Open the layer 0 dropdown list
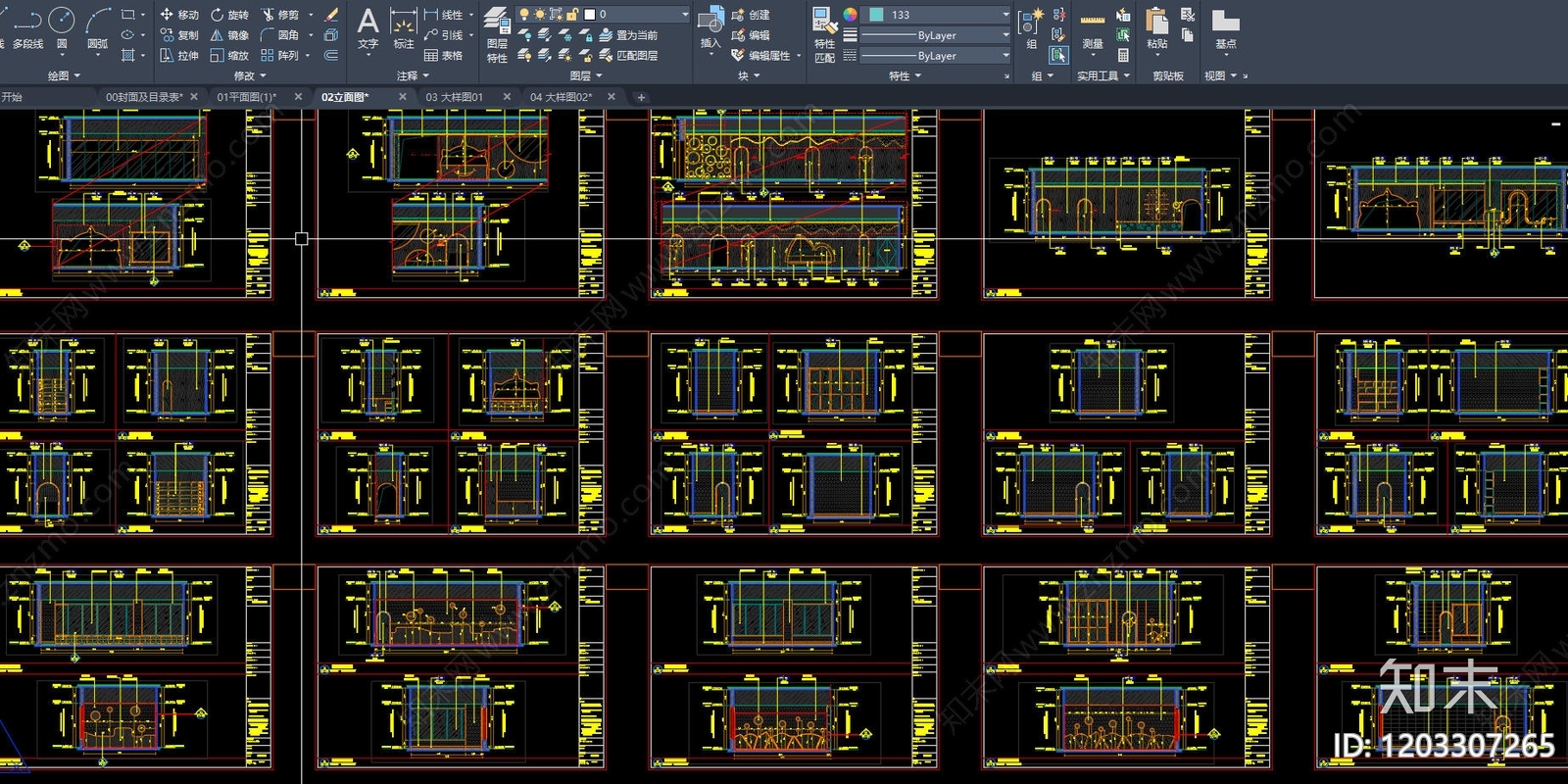Viewport: 1568px width, 784px height. click(684, 15)
